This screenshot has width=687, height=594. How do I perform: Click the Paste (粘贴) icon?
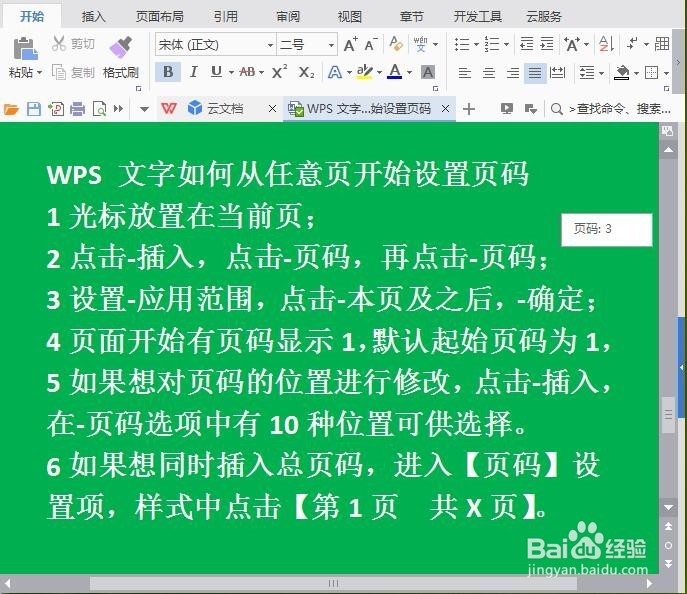25,48
